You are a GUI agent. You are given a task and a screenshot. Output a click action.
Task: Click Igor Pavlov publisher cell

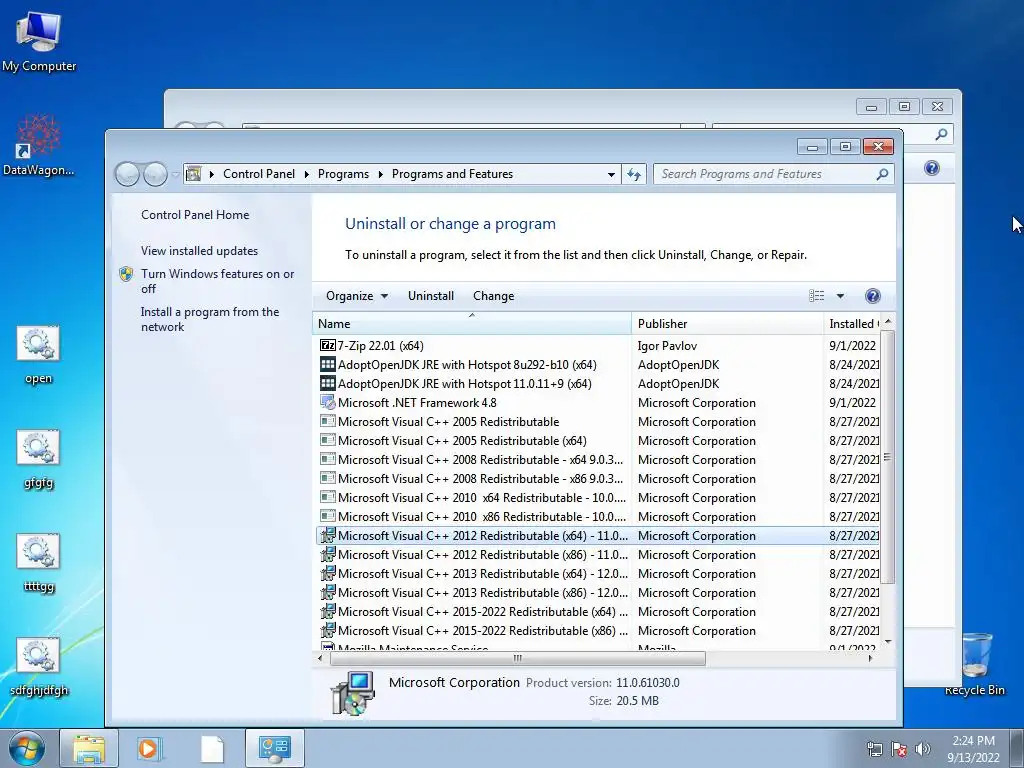point(667,345)
